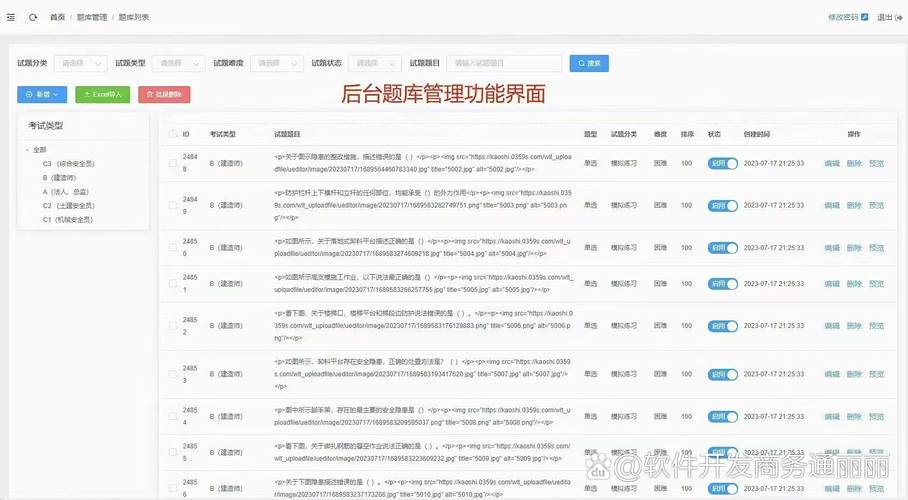Toggle the 启用 switch for row 24854
Image resolution: width=908 pixels, height=500 pixels.
tap(722, 417)
